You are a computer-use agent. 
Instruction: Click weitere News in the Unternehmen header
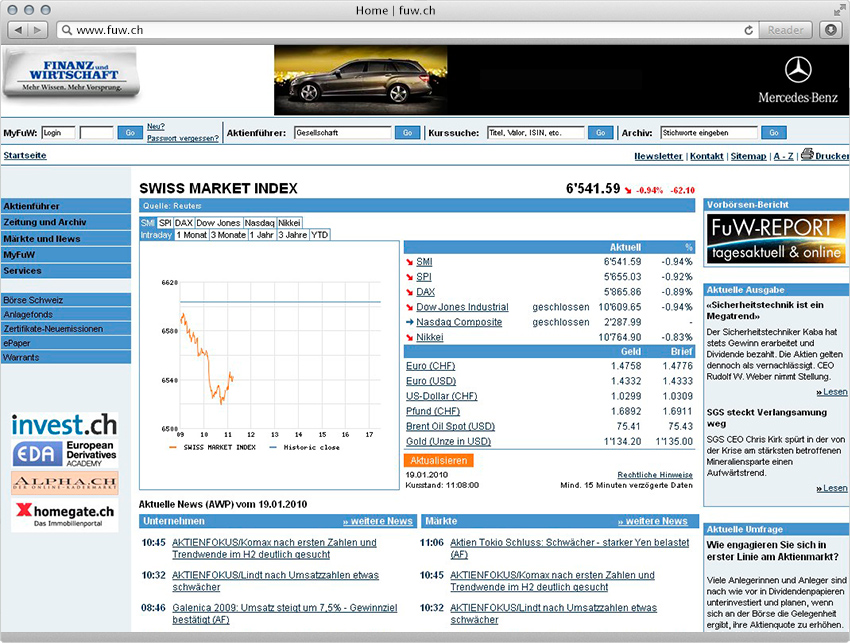[x=378, y=521]
